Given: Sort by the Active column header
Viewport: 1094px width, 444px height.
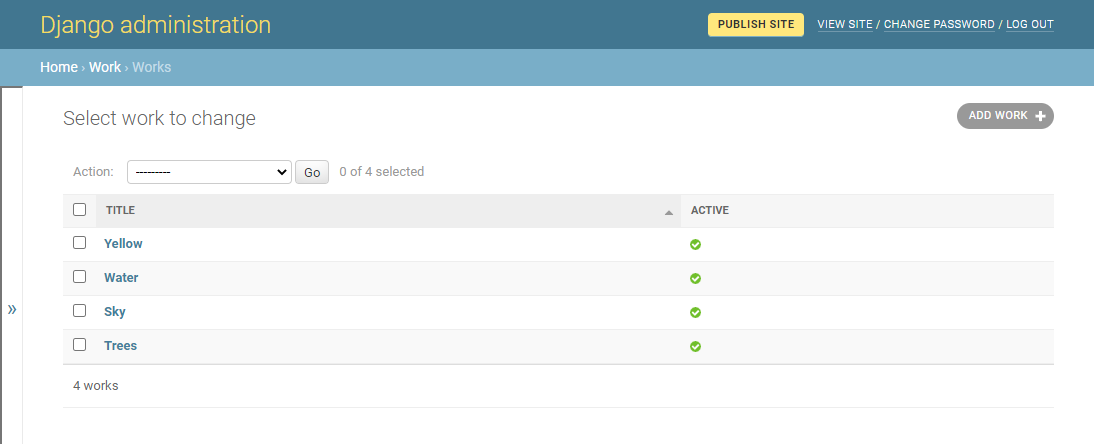Looking at the screenshot, I should click(710, 211).
